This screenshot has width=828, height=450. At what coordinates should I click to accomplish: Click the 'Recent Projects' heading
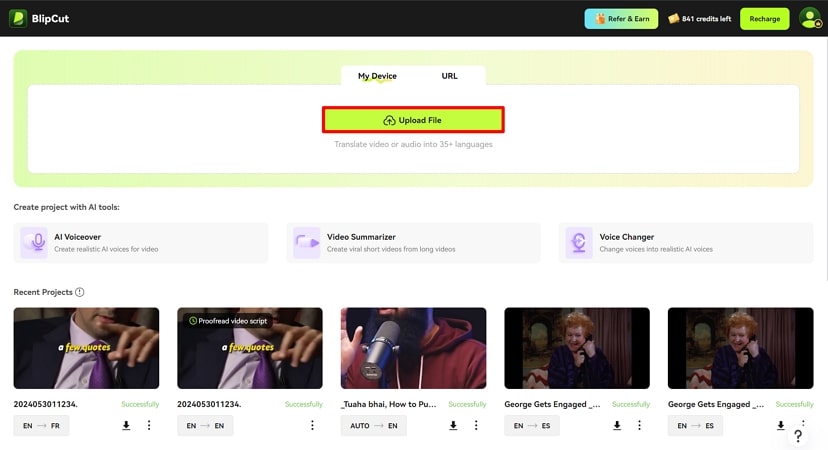tap(43, 292)
